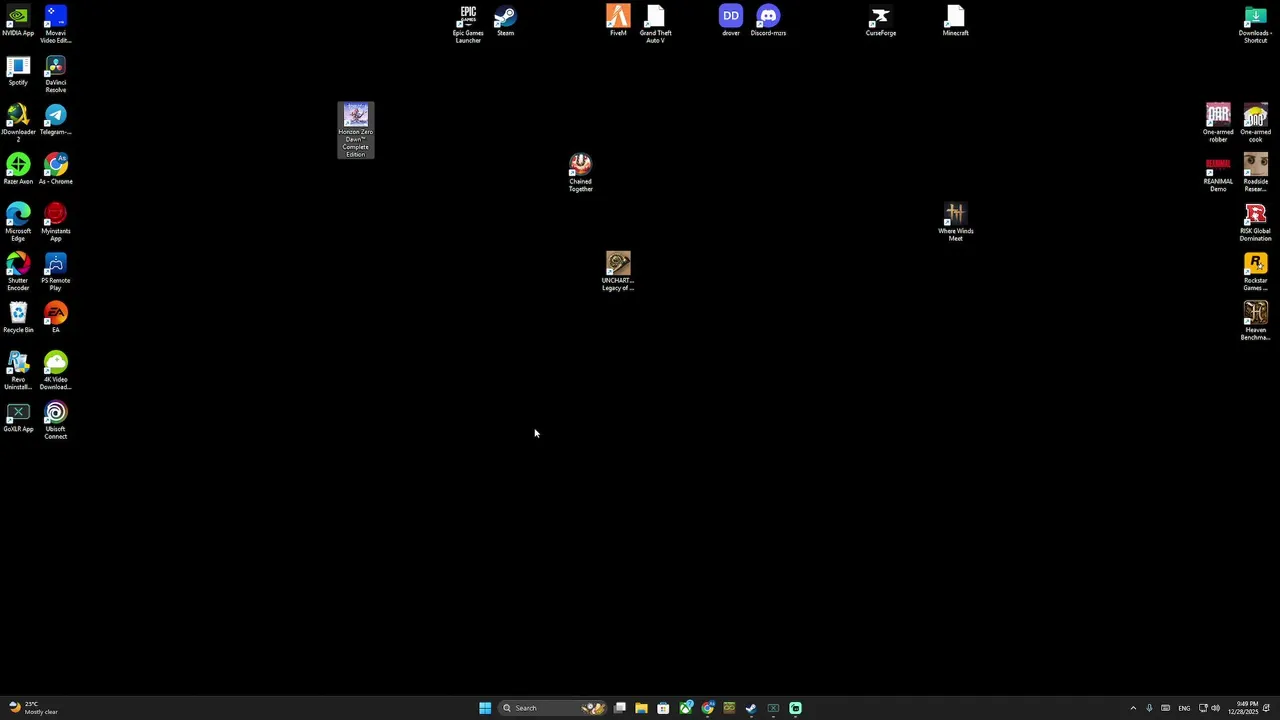Select the PS Remote Play shortcut
This screenshot has height=720, width=1280.
point(55,272)
